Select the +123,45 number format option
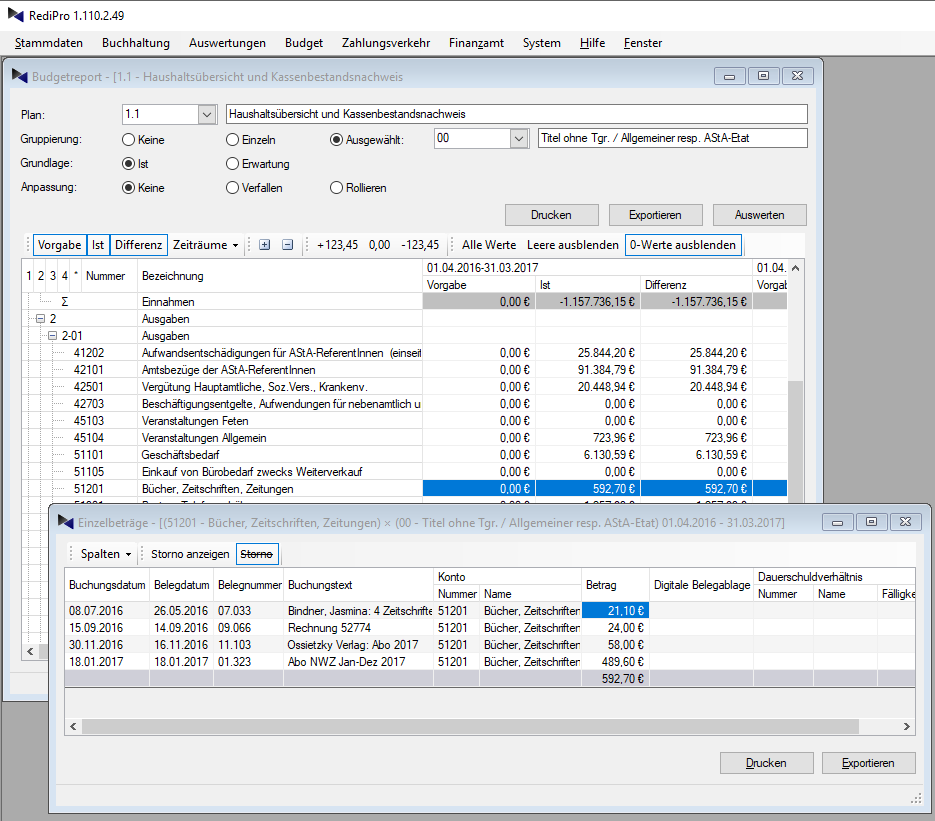 (337, 245)
